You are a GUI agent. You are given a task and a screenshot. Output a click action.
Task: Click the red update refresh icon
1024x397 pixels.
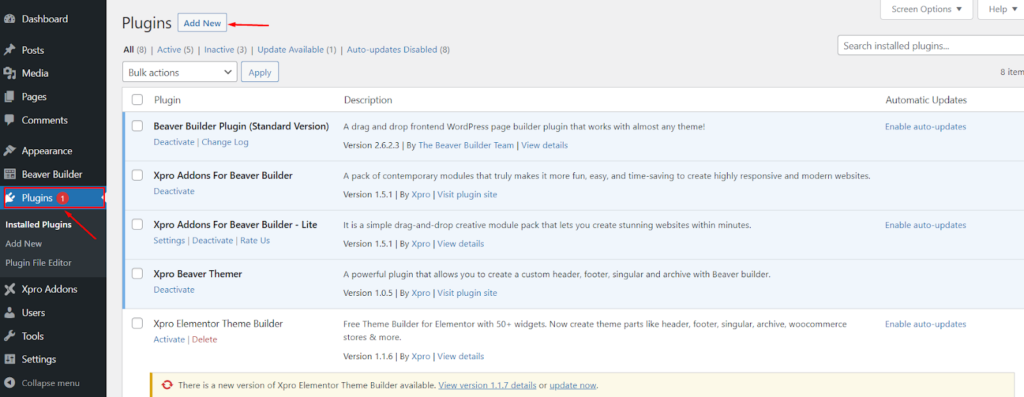click(168, 385)
